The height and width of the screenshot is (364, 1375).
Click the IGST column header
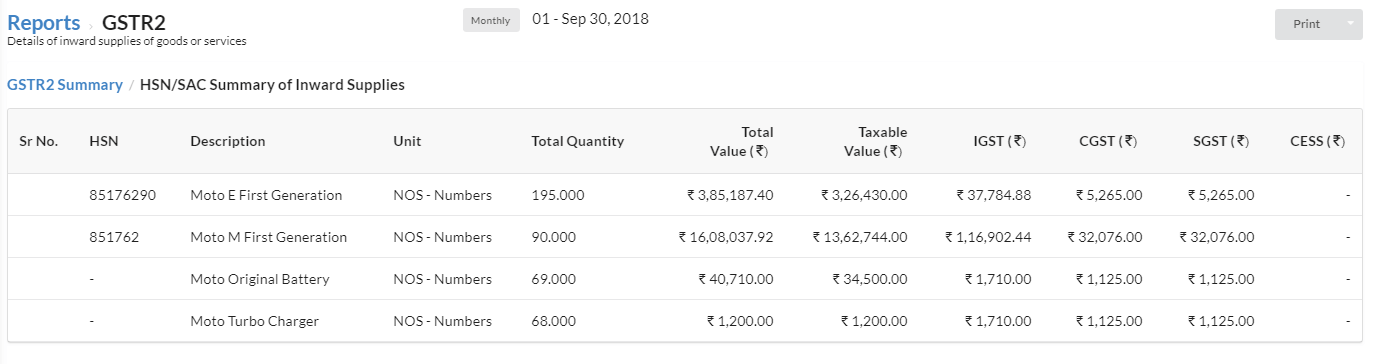(x=1004, y=141)
